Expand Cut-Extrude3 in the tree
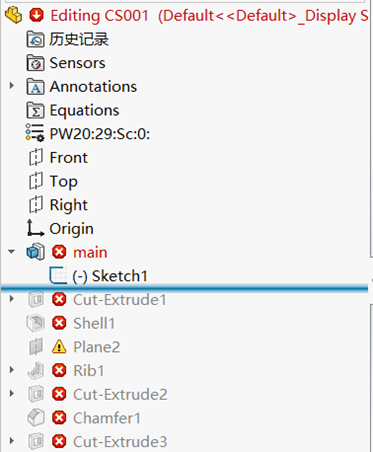Image resolution: width=373 pixels, height=452 pixels. [x=12, y=441]
